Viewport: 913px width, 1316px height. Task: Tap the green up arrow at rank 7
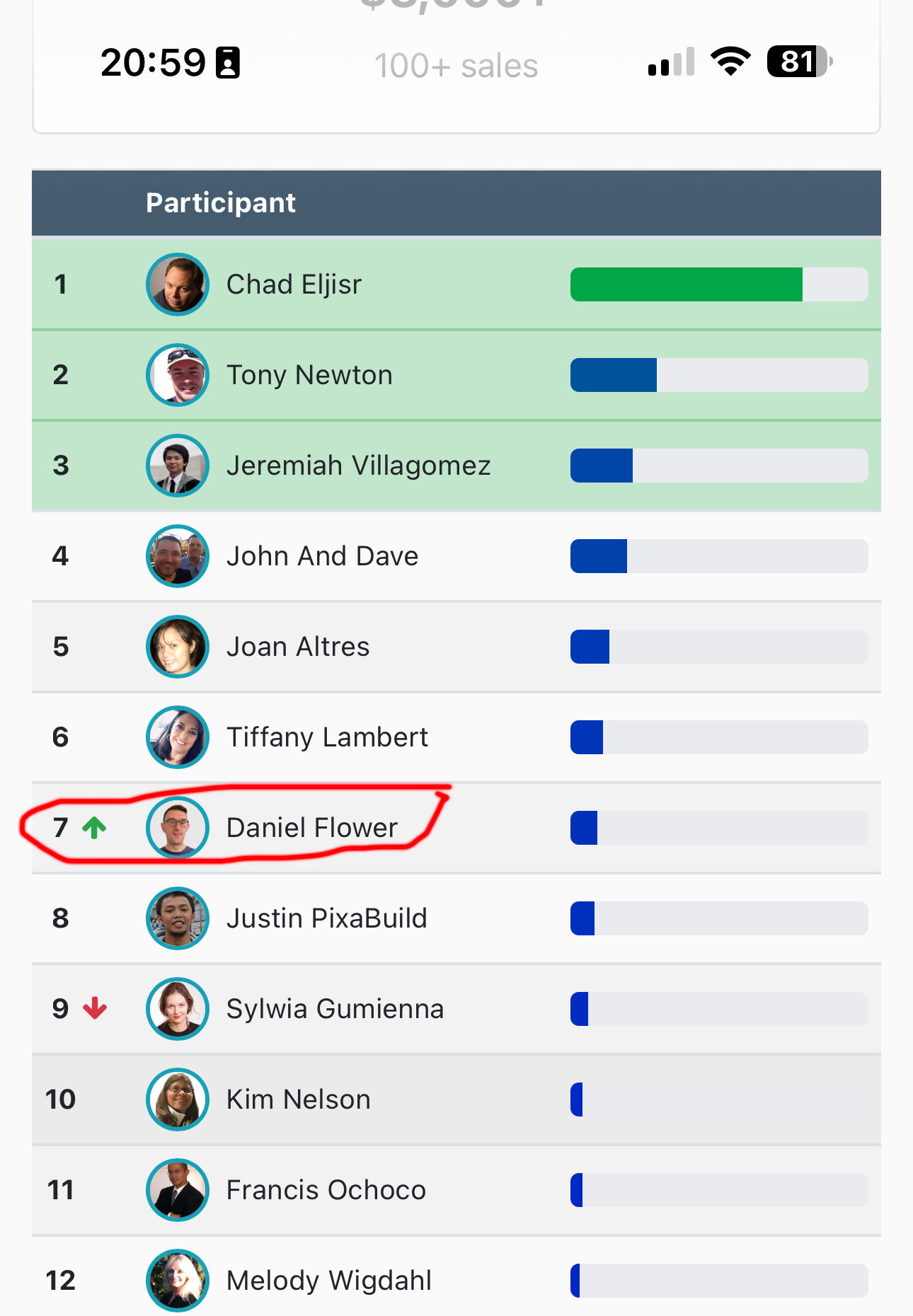click(94, 827)
